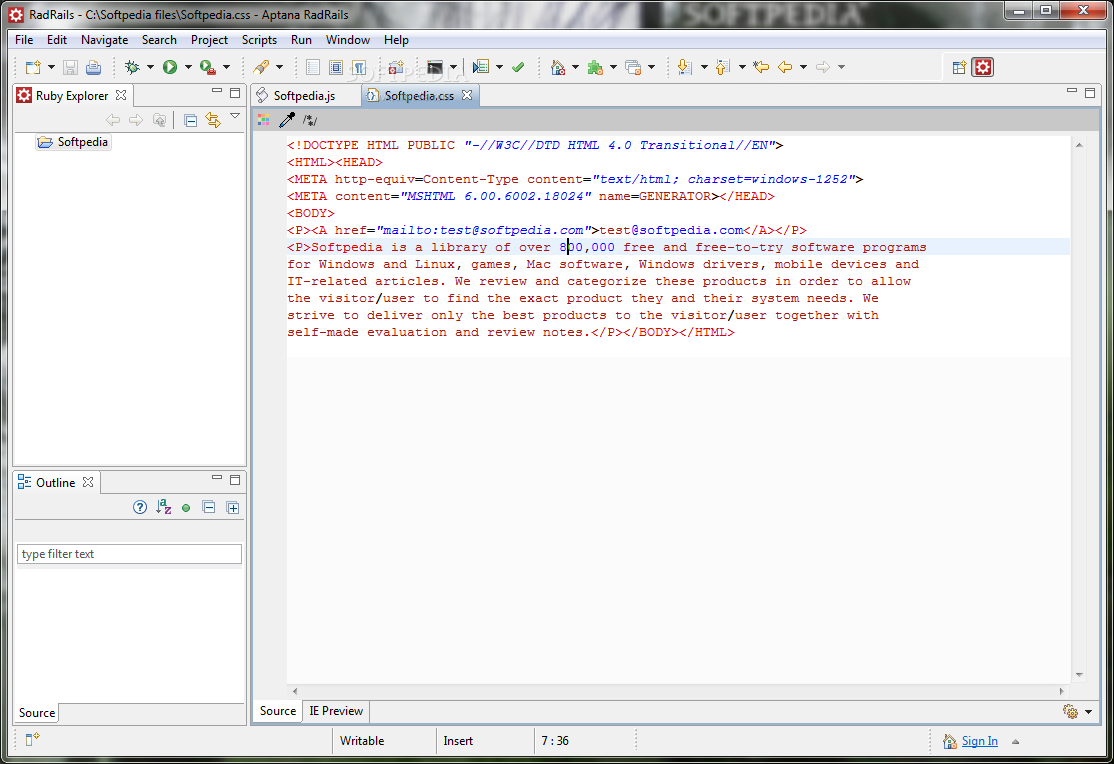Toggle the block selection mode icon

coord(336,68)
